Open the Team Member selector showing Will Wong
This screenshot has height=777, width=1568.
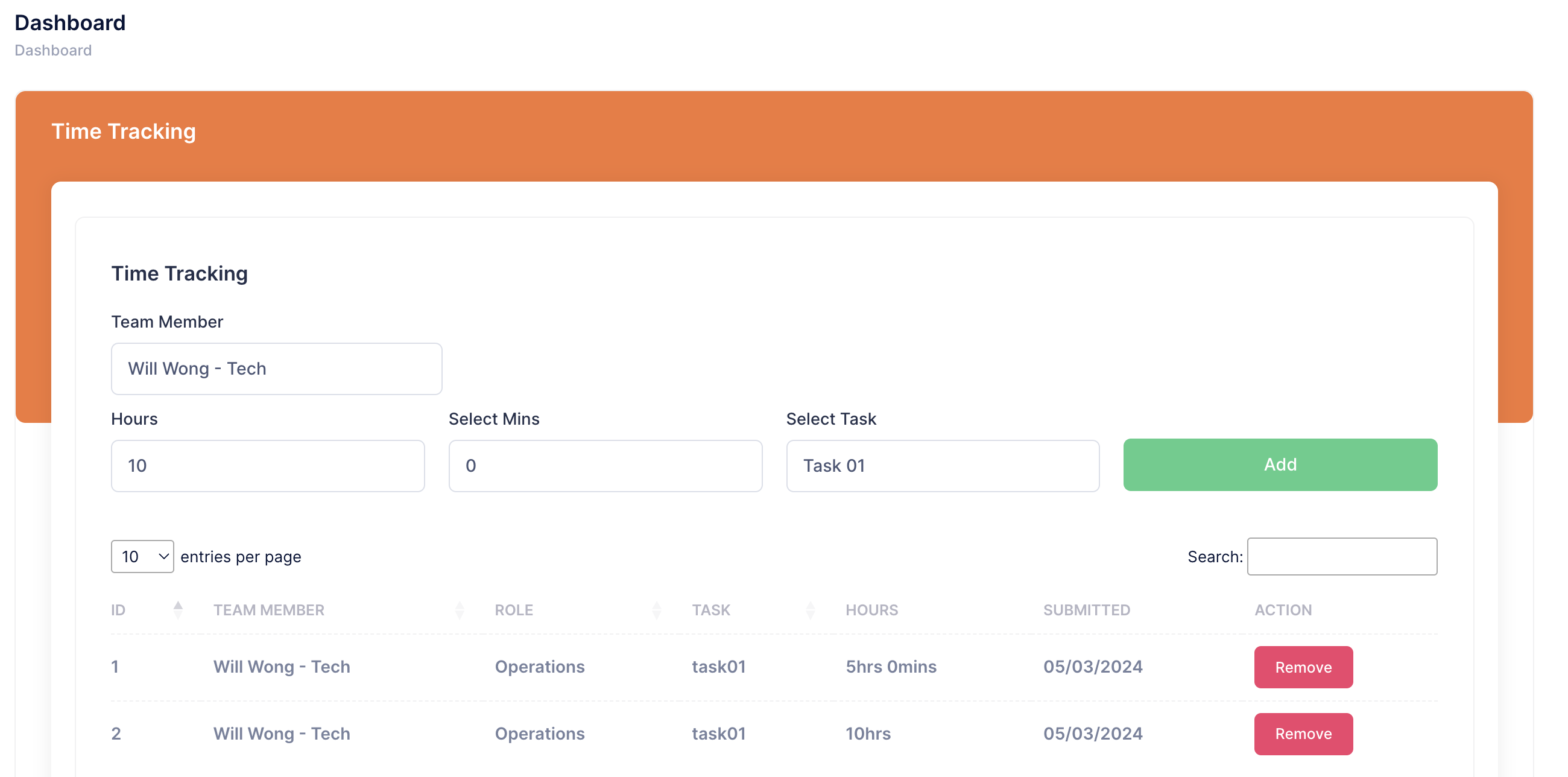pyautogui.click(x=276, y=369)
